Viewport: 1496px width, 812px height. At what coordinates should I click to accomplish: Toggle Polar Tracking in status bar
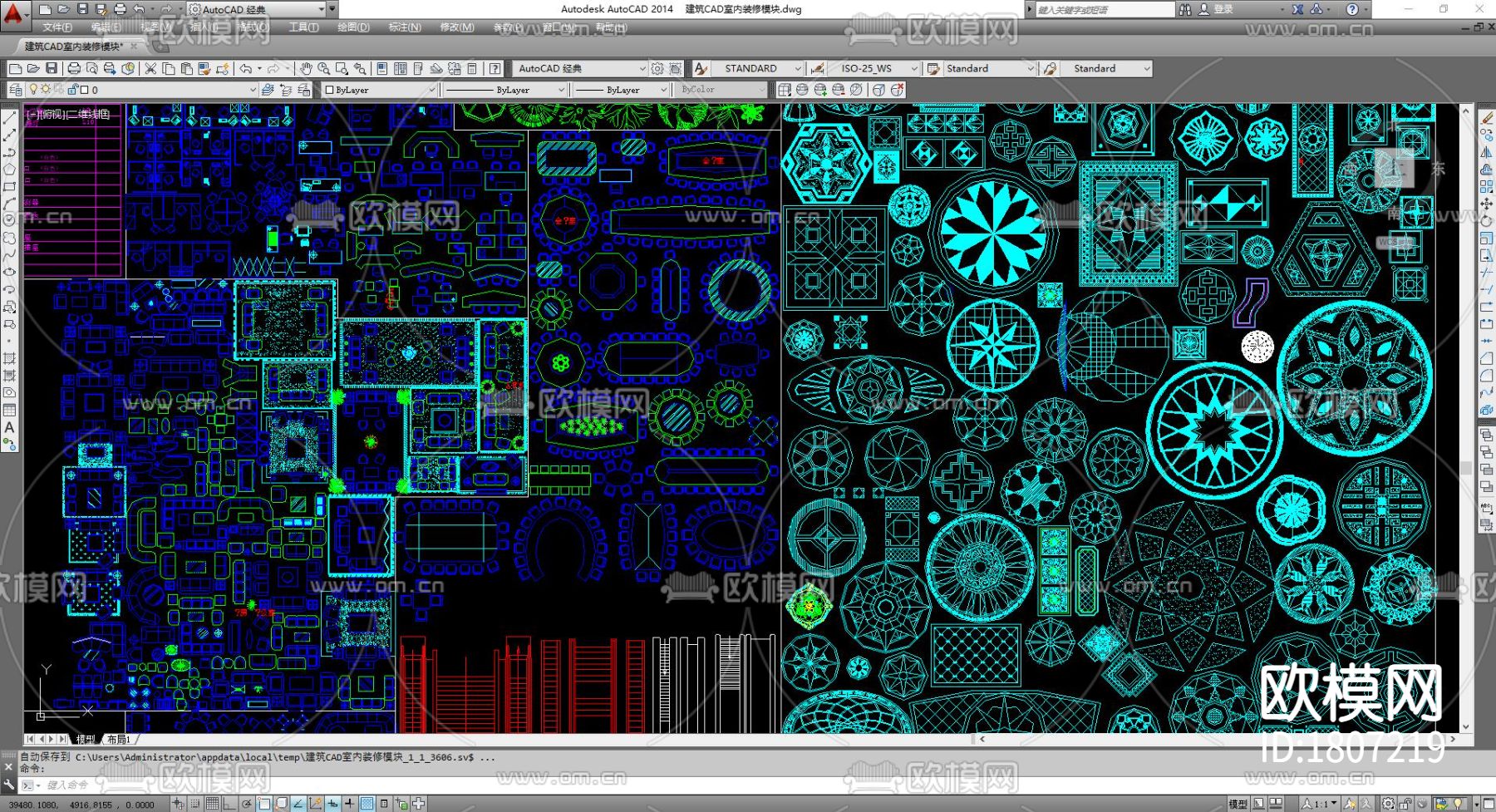tap(246, 804)
